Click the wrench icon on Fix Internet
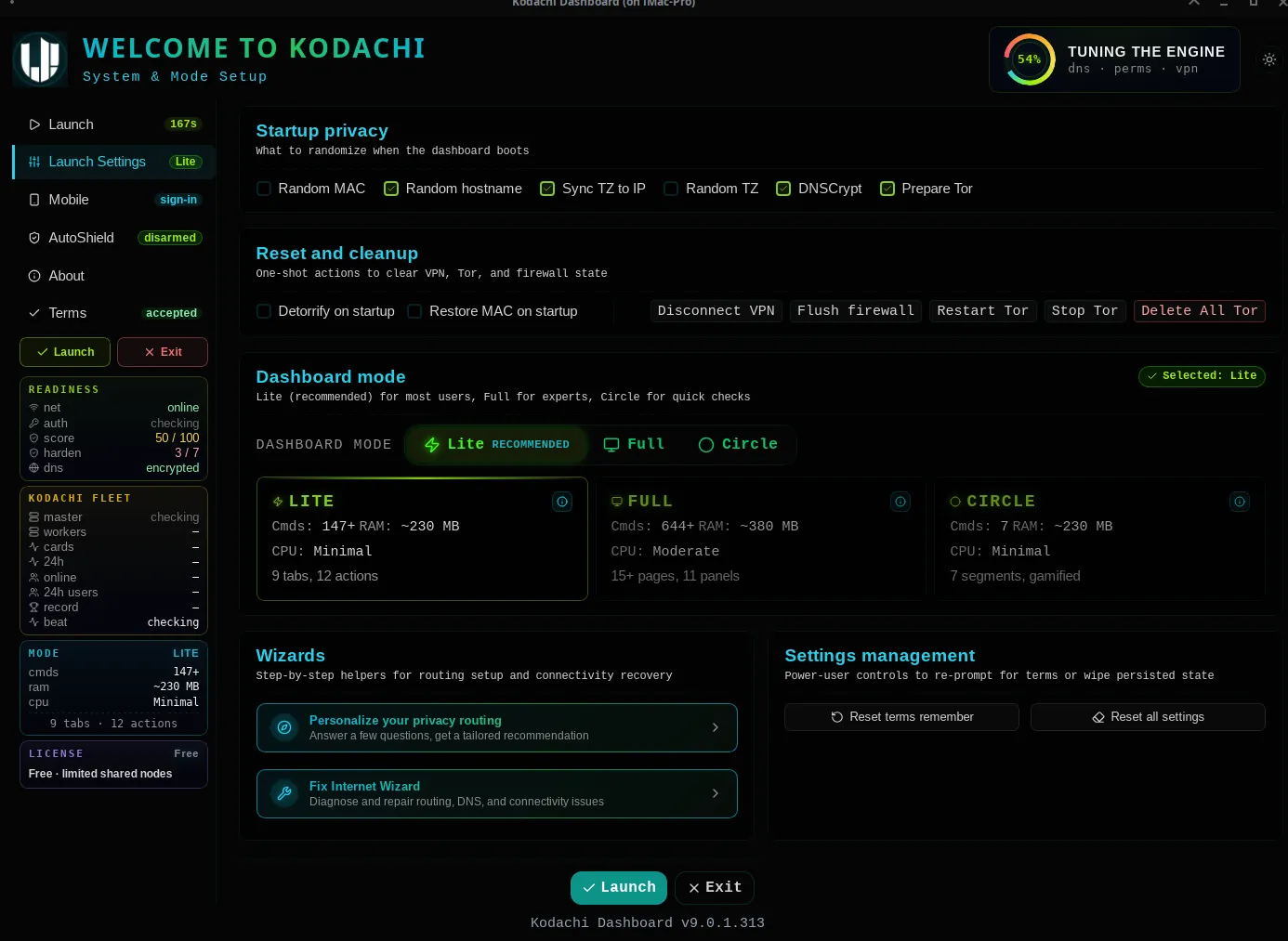1288x941 pixels. coord(284,794)
